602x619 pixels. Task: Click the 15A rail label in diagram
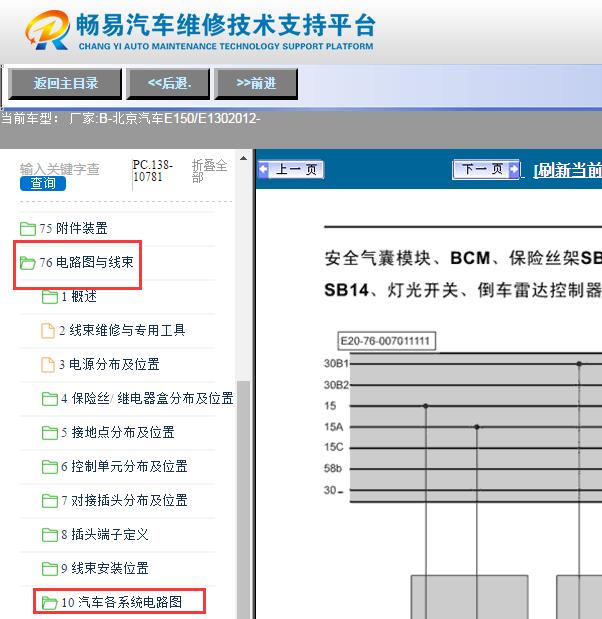tap(334, 427)
